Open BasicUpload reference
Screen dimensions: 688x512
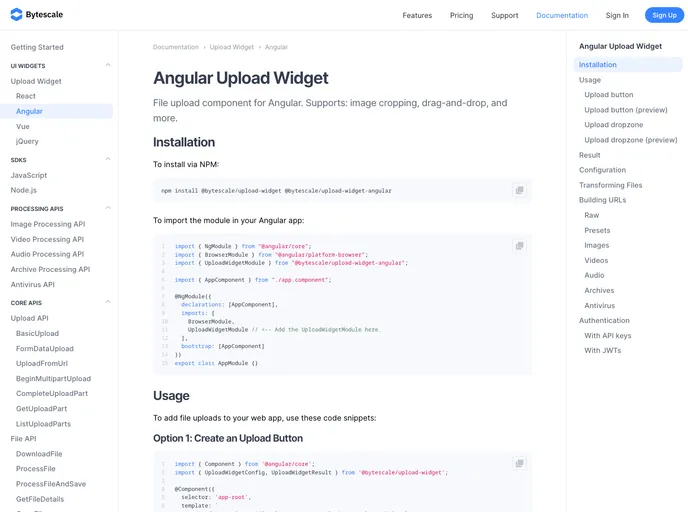pyautogui.click(x=37, y=333)
